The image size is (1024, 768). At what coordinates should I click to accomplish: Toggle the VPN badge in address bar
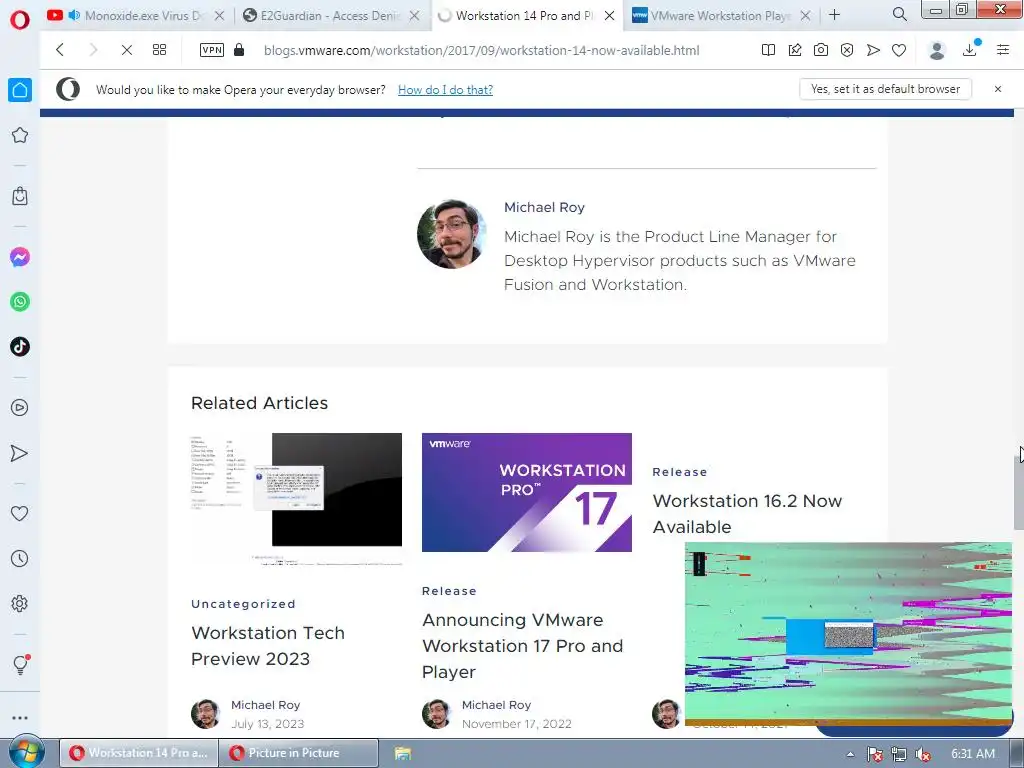[212, 50]
